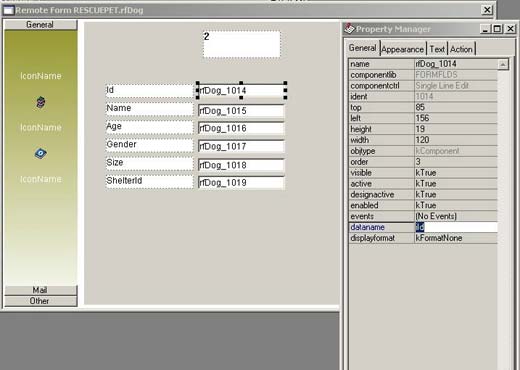Click the top property value 85
This screenshot has height=370, width=520.
coord(456,107)
